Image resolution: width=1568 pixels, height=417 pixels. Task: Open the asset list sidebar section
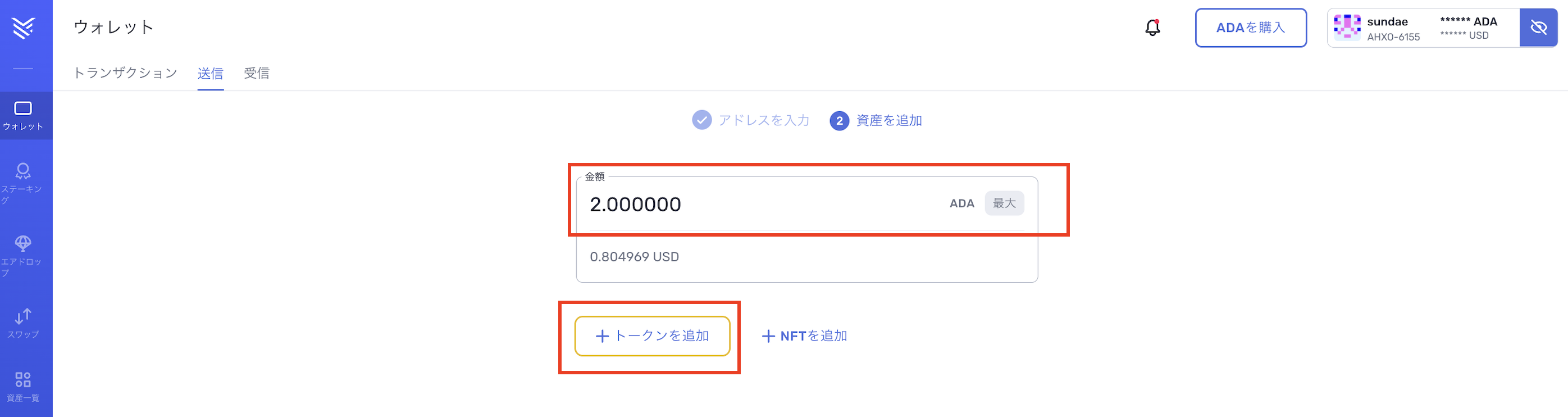pyautogui.click(x=23, y=387)
